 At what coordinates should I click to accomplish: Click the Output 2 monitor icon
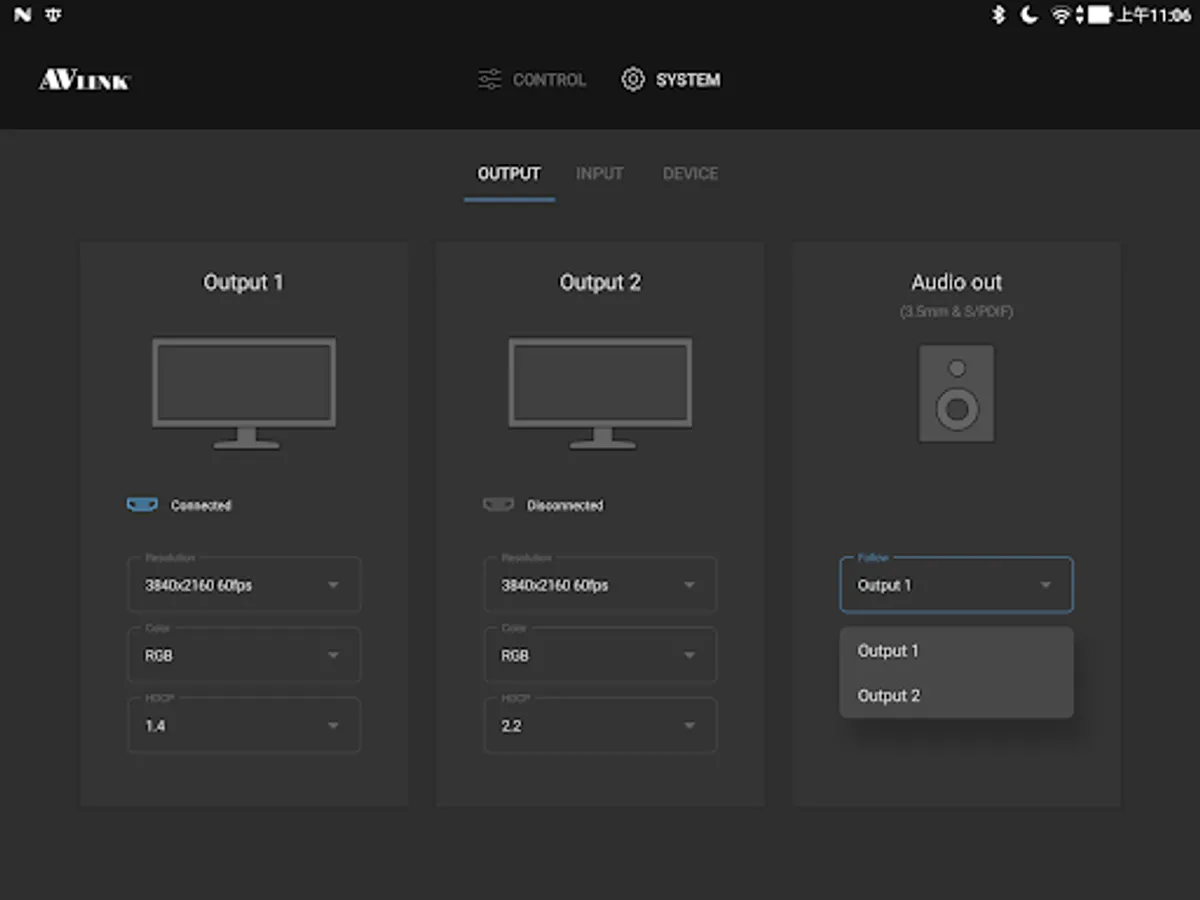point(600,392)
